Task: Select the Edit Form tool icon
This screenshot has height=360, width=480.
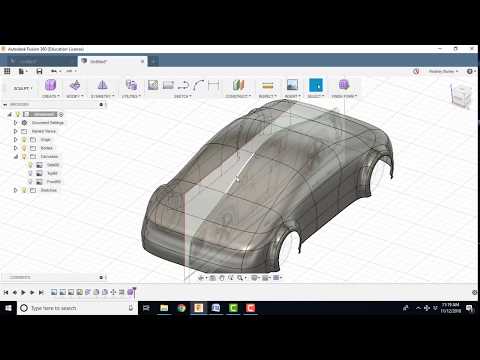Action: pyautogui.click(x=75, y=85)
